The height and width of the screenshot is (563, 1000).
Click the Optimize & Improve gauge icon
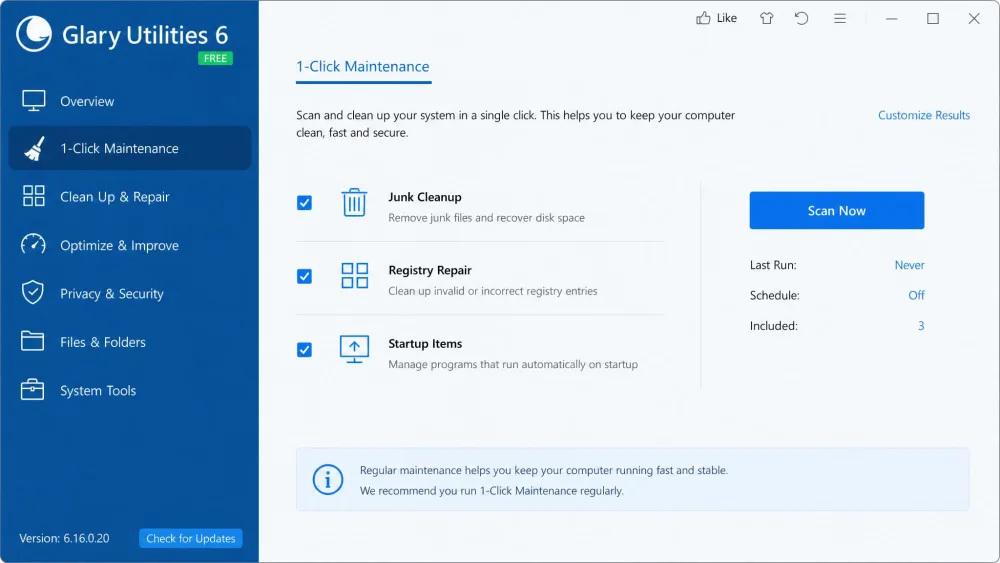[33, 245]
